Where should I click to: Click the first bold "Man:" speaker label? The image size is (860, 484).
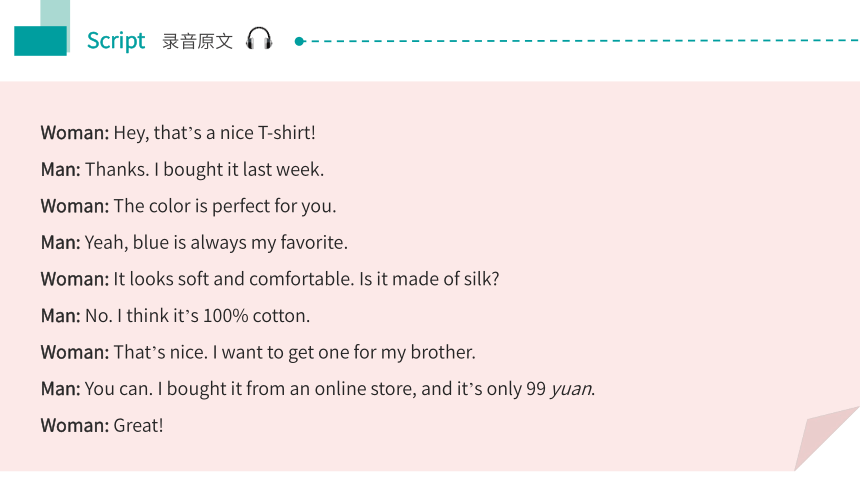click(60, 170)
